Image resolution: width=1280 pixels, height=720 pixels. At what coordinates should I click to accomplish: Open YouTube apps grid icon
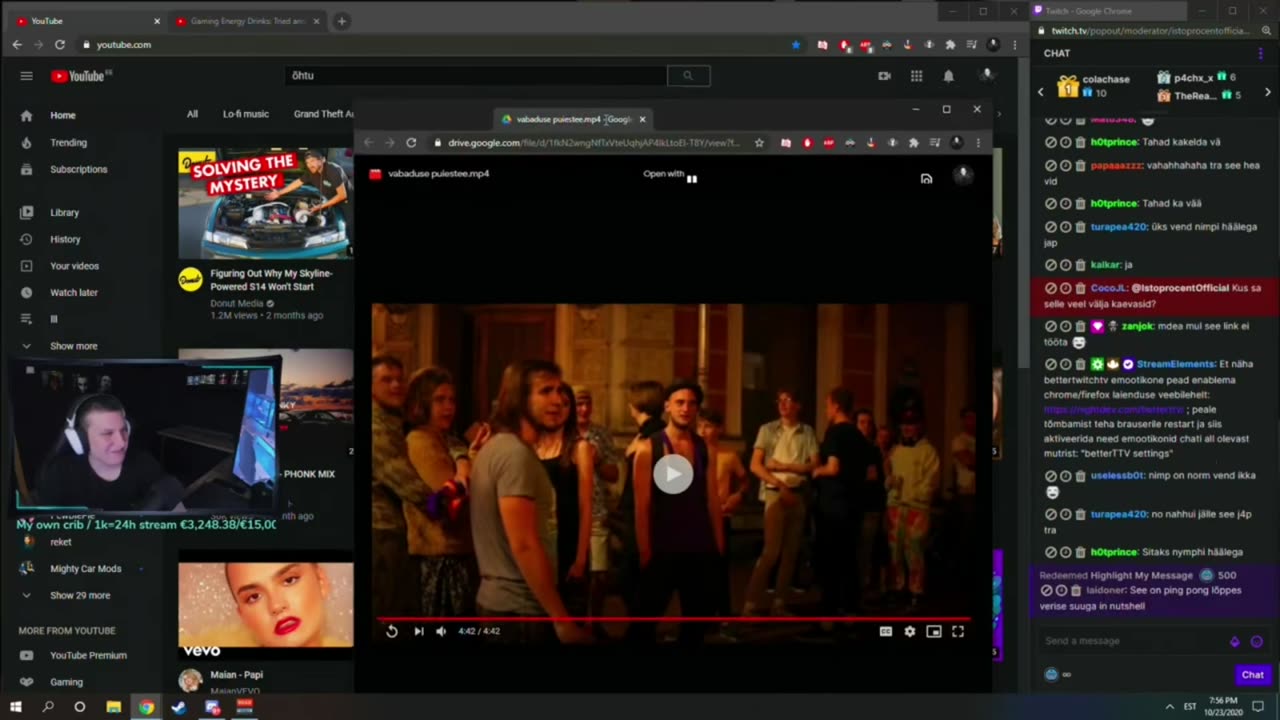click(x=916, y=76)
